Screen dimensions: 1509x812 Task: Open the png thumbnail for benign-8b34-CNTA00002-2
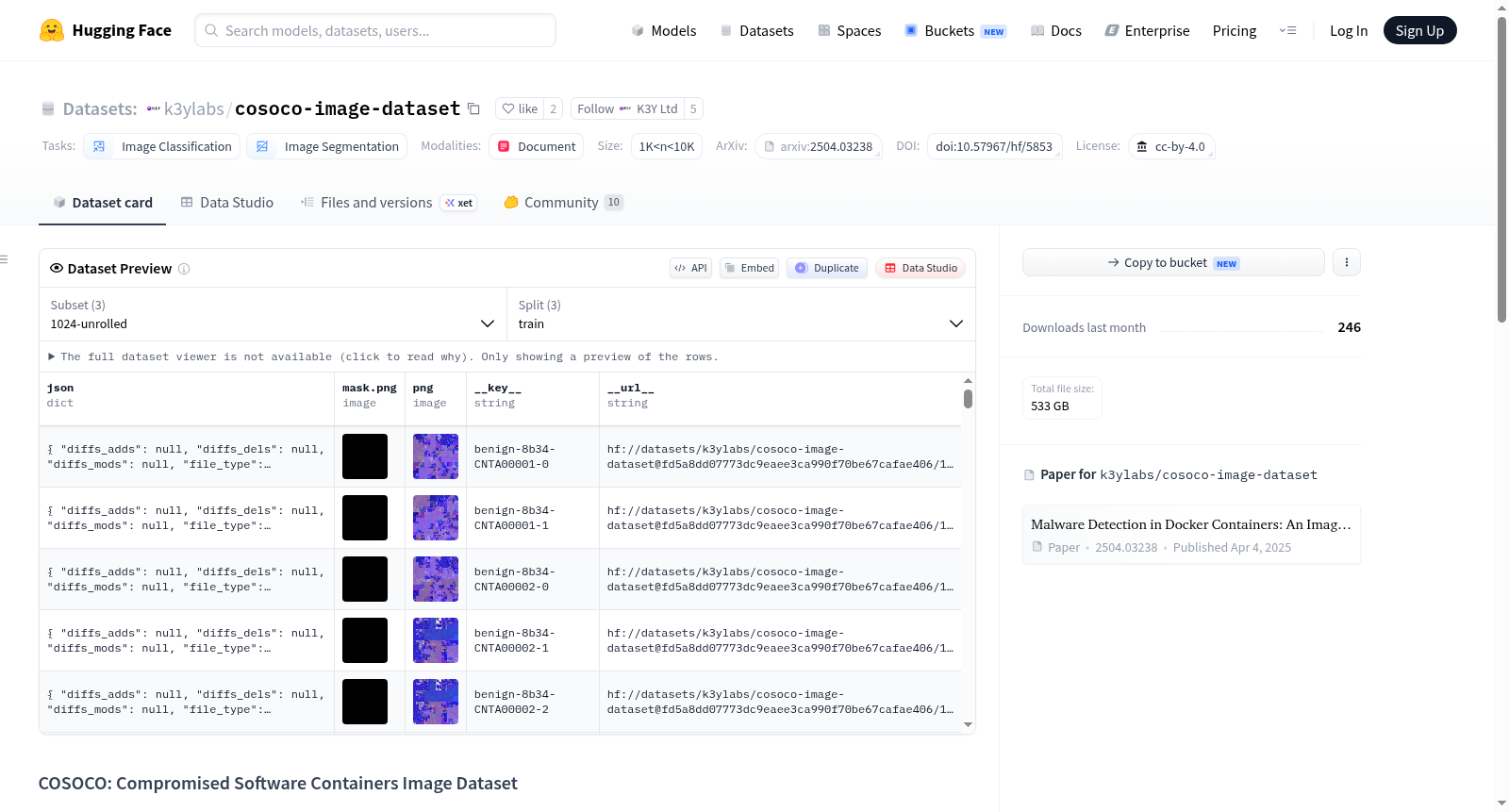[x=436, y=702]
